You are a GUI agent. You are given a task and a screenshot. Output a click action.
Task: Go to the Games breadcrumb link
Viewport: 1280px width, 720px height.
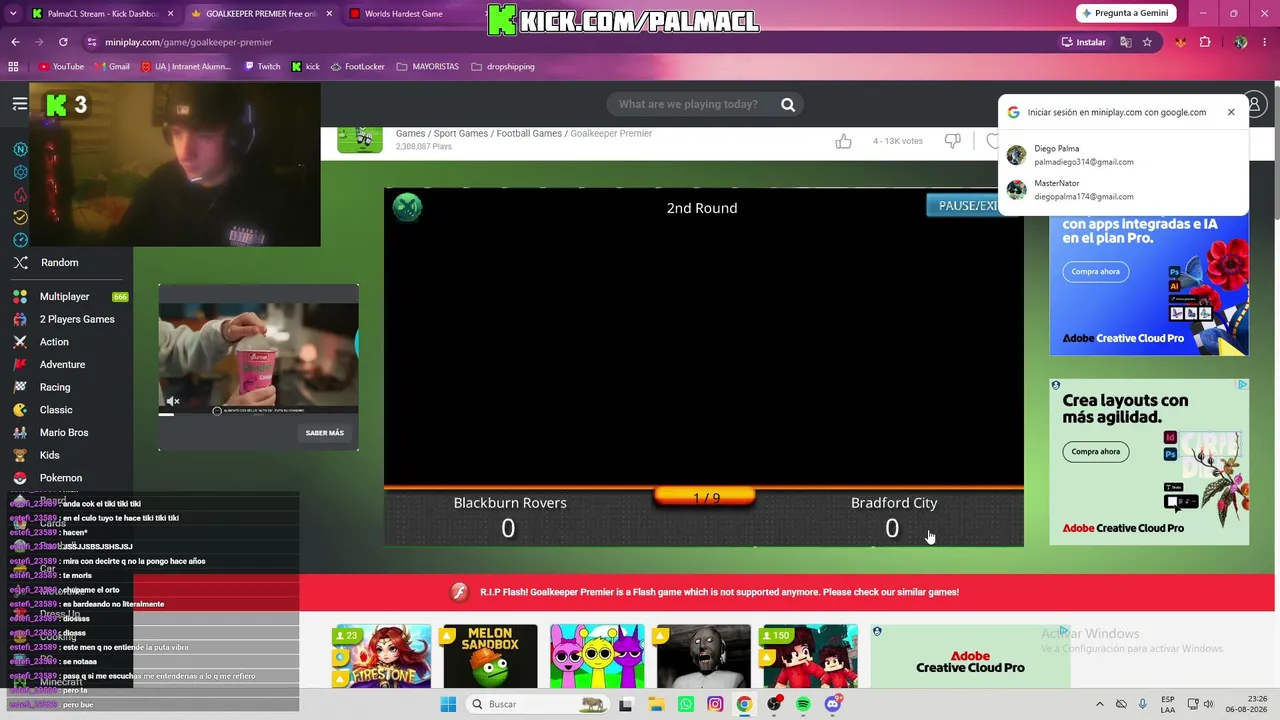point(410,134)
